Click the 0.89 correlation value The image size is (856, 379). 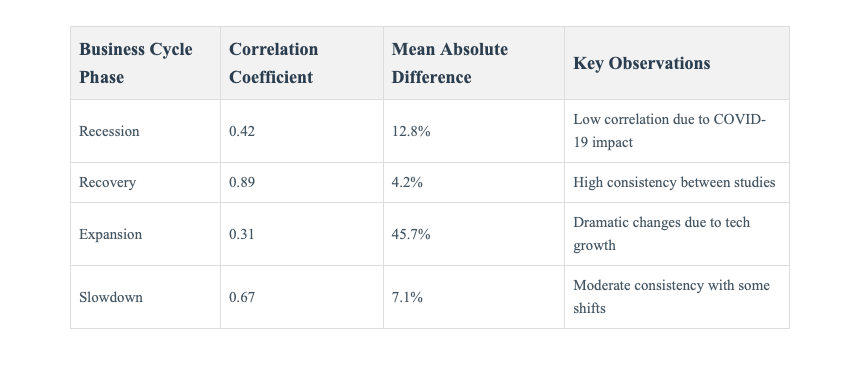(x=242, y=182)
